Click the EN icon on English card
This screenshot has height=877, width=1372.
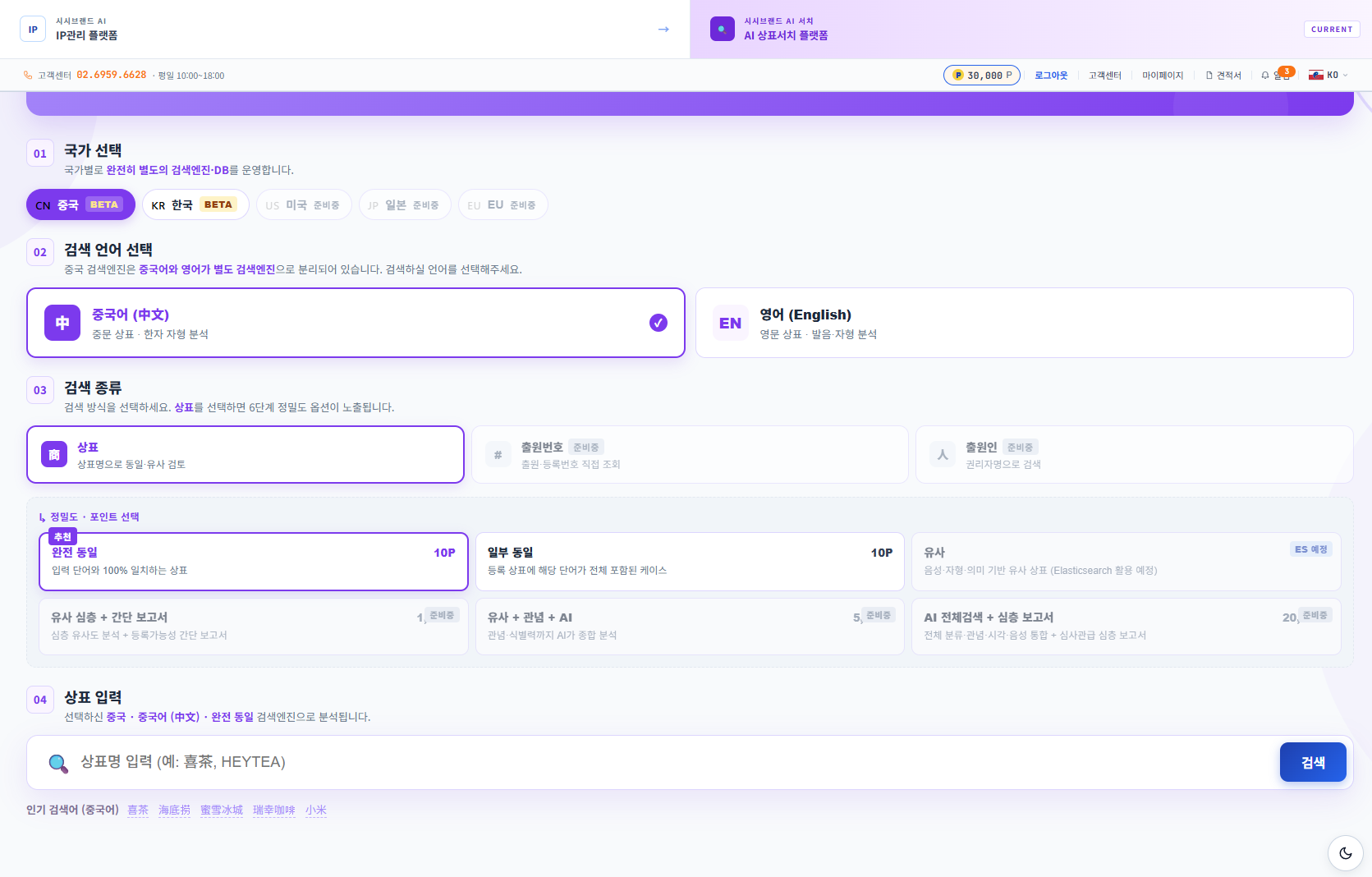tap(730, 323)
